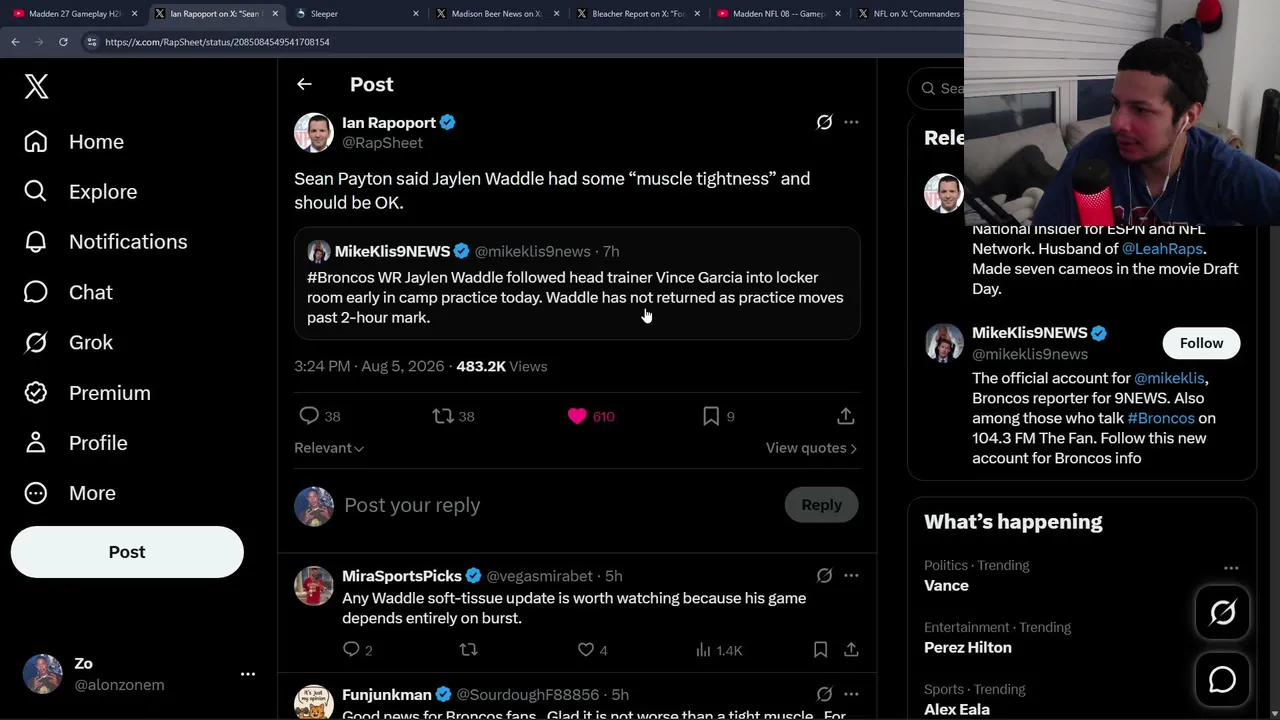This screenshot has width=1280, height=720.
Task: Open Ian Rapoport's profile picture
Action: (314, 132)
